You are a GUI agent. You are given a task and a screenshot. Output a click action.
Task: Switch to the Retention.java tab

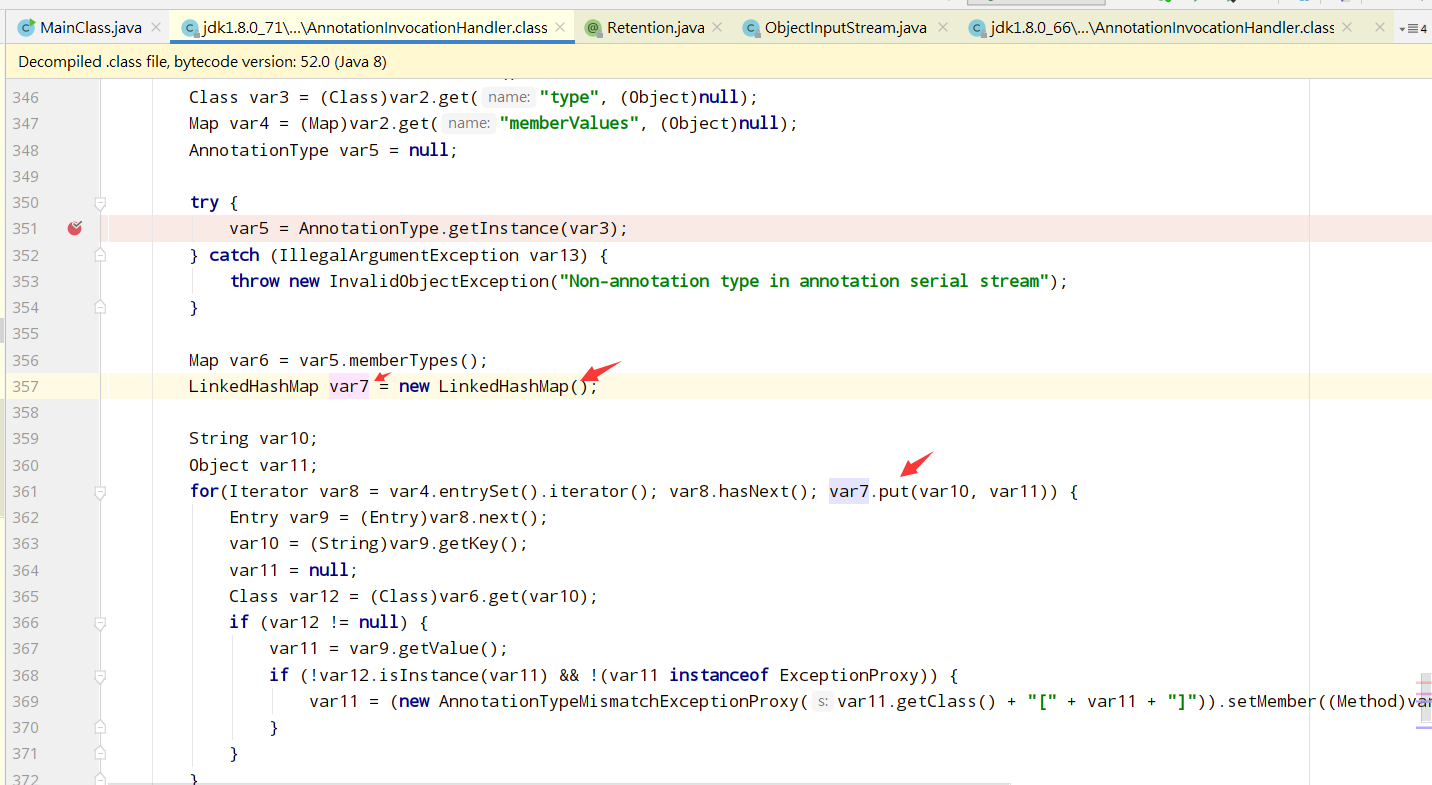click(x=655, y=27)
